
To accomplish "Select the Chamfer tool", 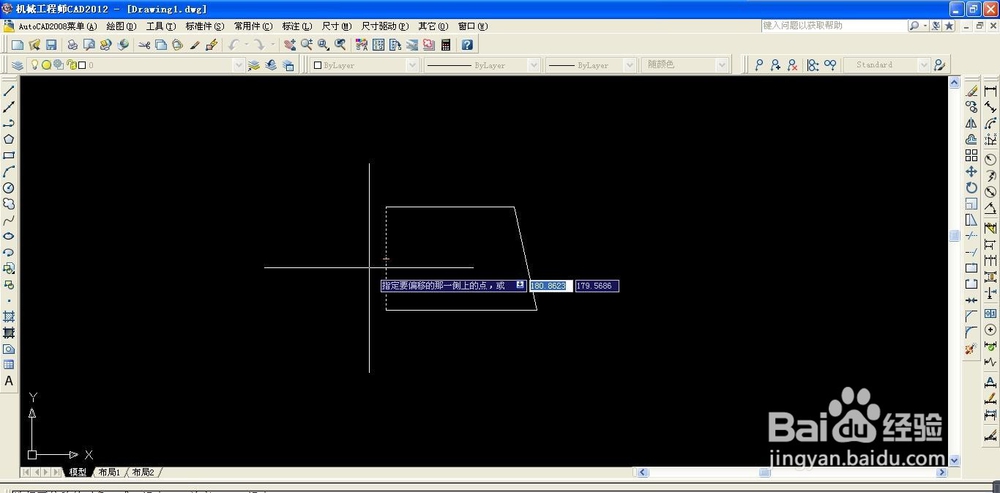I will [x=971, y=316].
